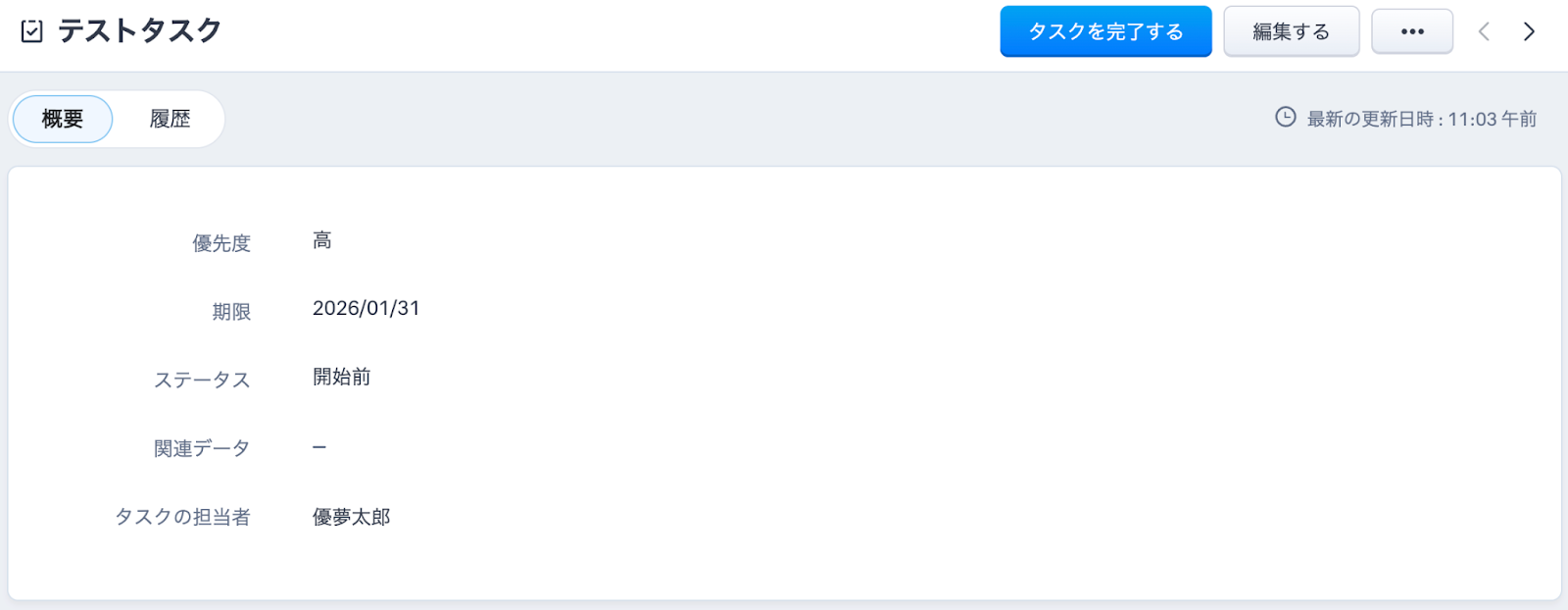This screenshot has height=610, width=1568.
Task: Select the テストタスク title text
Action: [140, 31]
